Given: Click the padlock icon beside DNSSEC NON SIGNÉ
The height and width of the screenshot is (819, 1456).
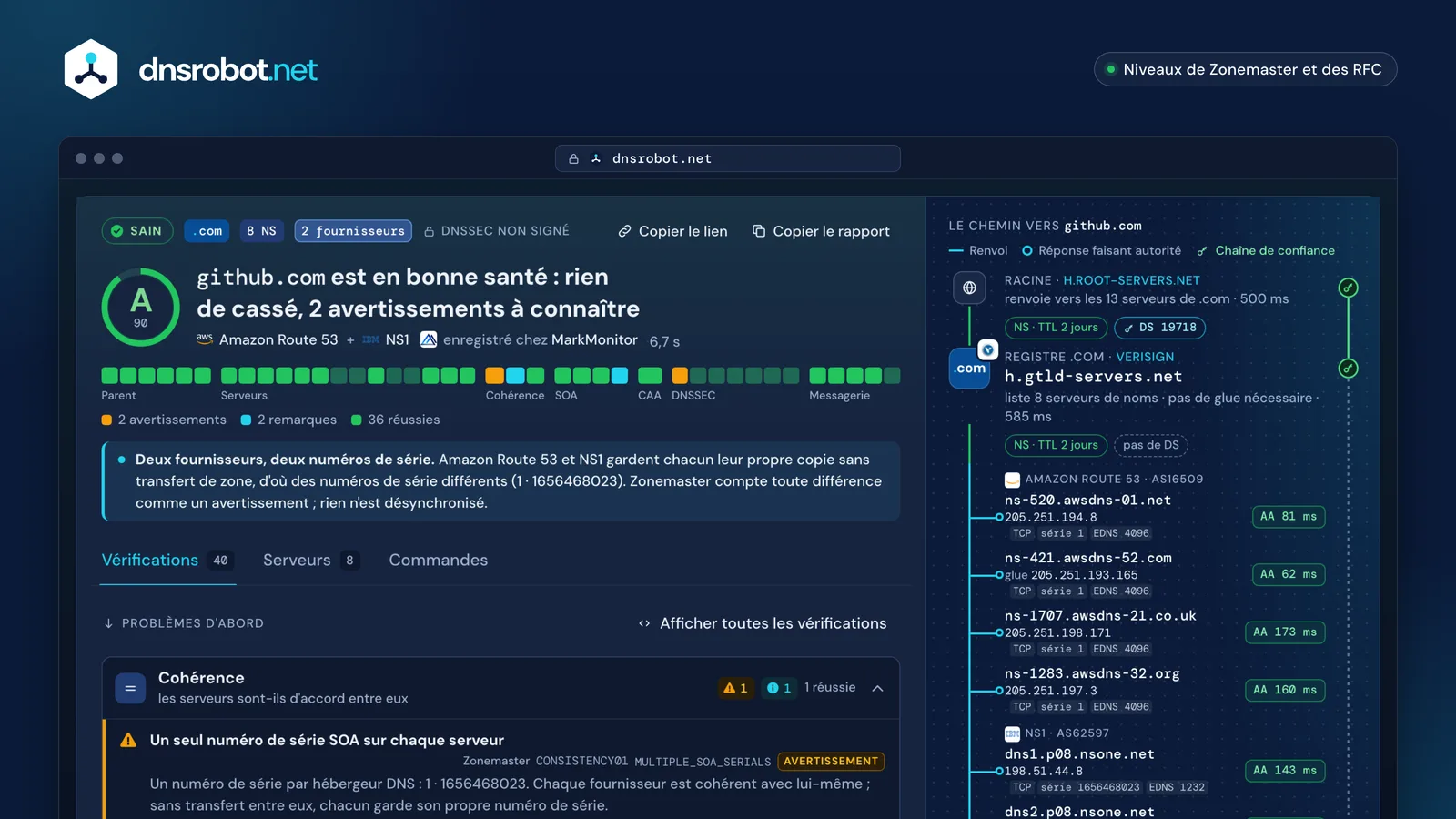Looking at the screenshot, I should point(430,232).
